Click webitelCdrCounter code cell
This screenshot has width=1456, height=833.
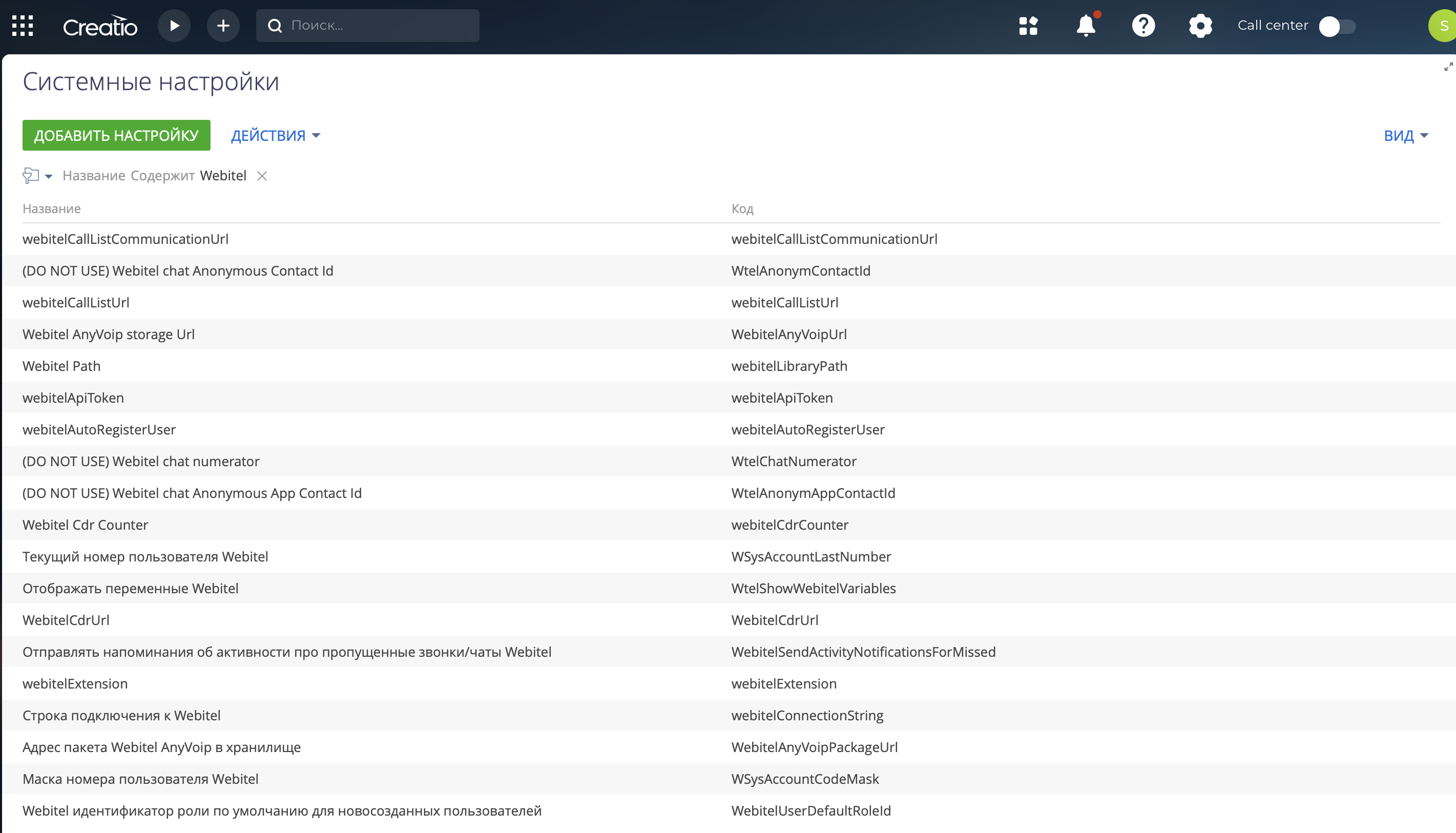789,525
